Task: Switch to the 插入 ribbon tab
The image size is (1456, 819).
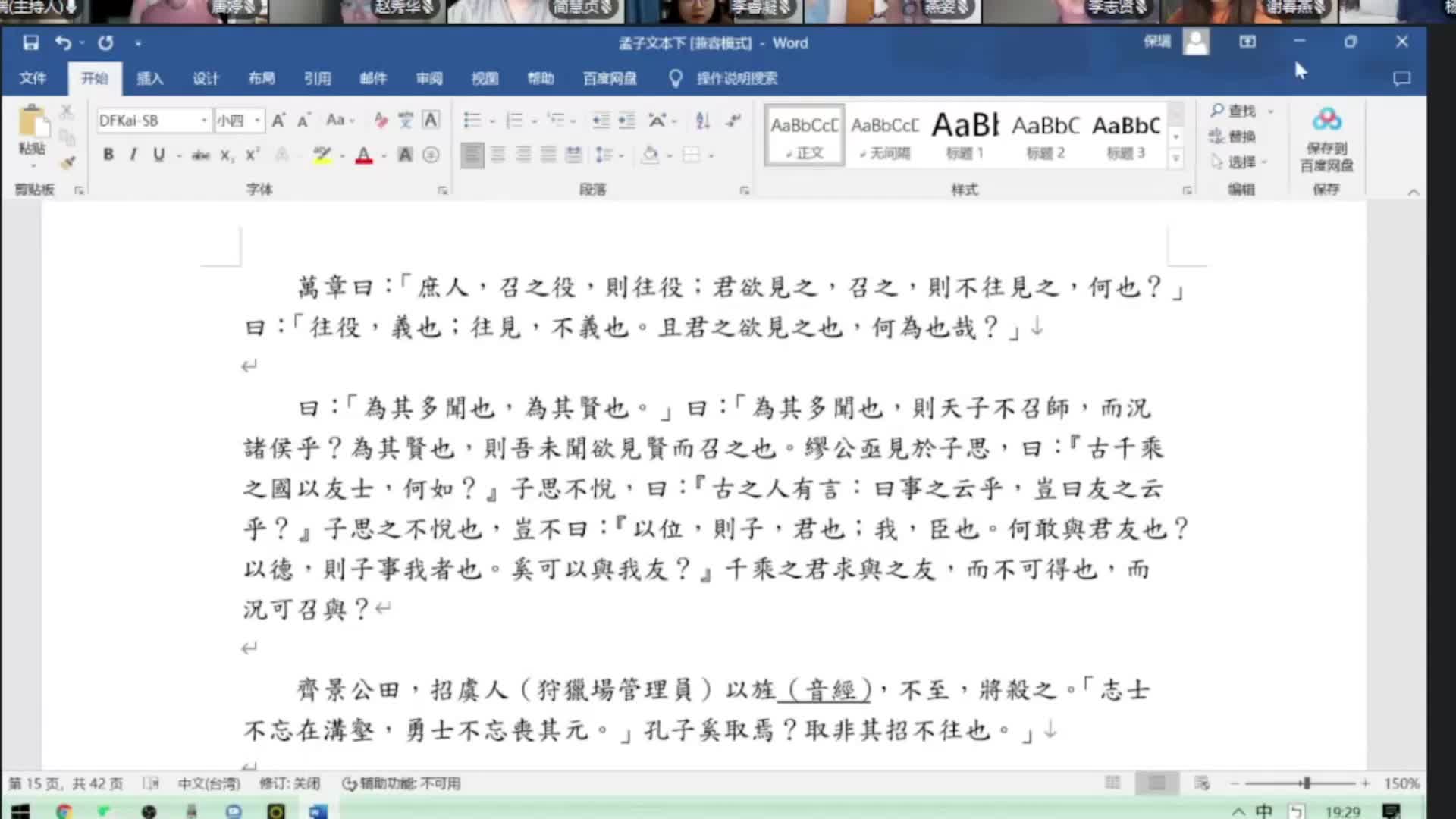Action: tap(149, 78)
